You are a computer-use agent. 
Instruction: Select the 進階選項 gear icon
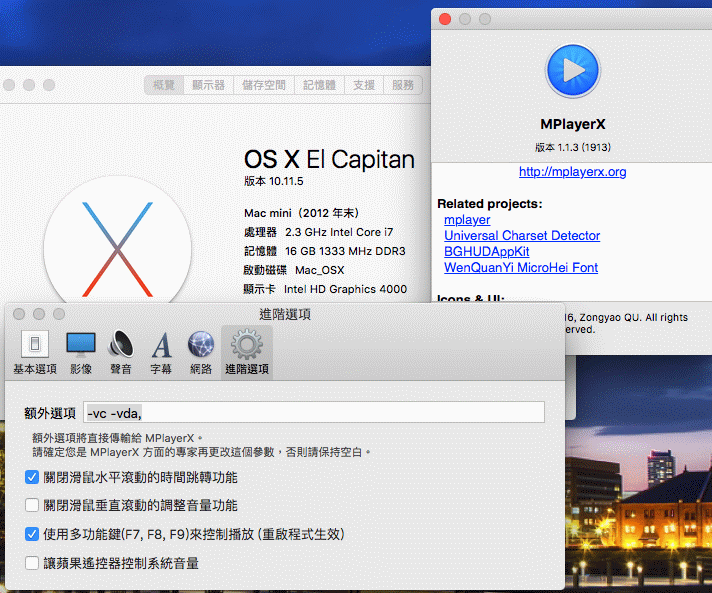[247, 345]
